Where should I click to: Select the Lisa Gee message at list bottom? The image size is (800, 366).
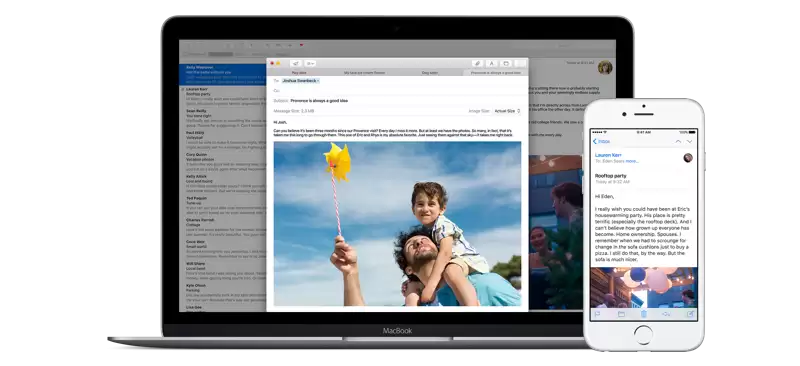(x=222, y=308)
